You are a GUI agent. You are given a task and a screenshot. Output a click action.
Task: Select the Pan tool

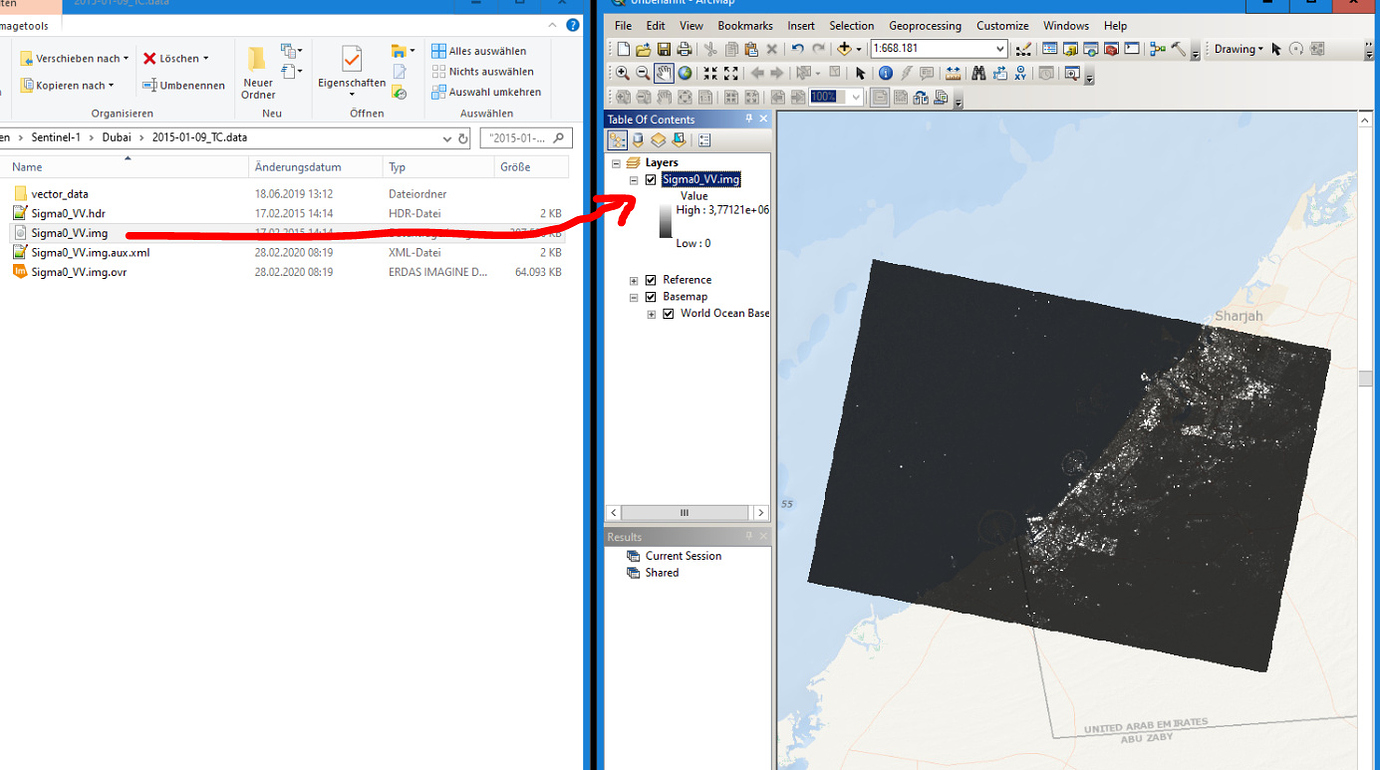[663, 74]
